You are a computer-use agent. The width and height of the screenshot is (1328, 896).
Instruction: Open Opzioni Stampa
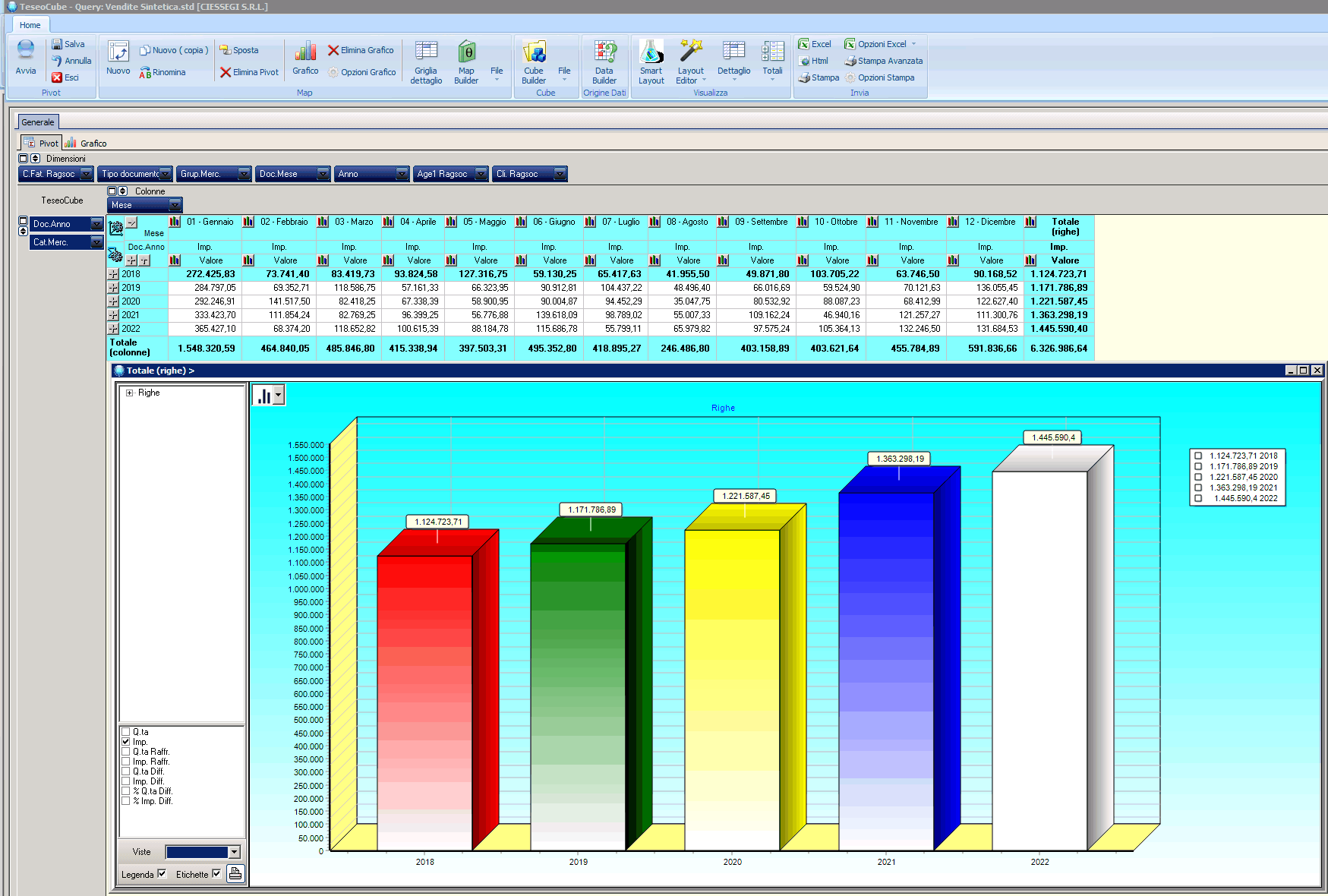click(879, 77)
